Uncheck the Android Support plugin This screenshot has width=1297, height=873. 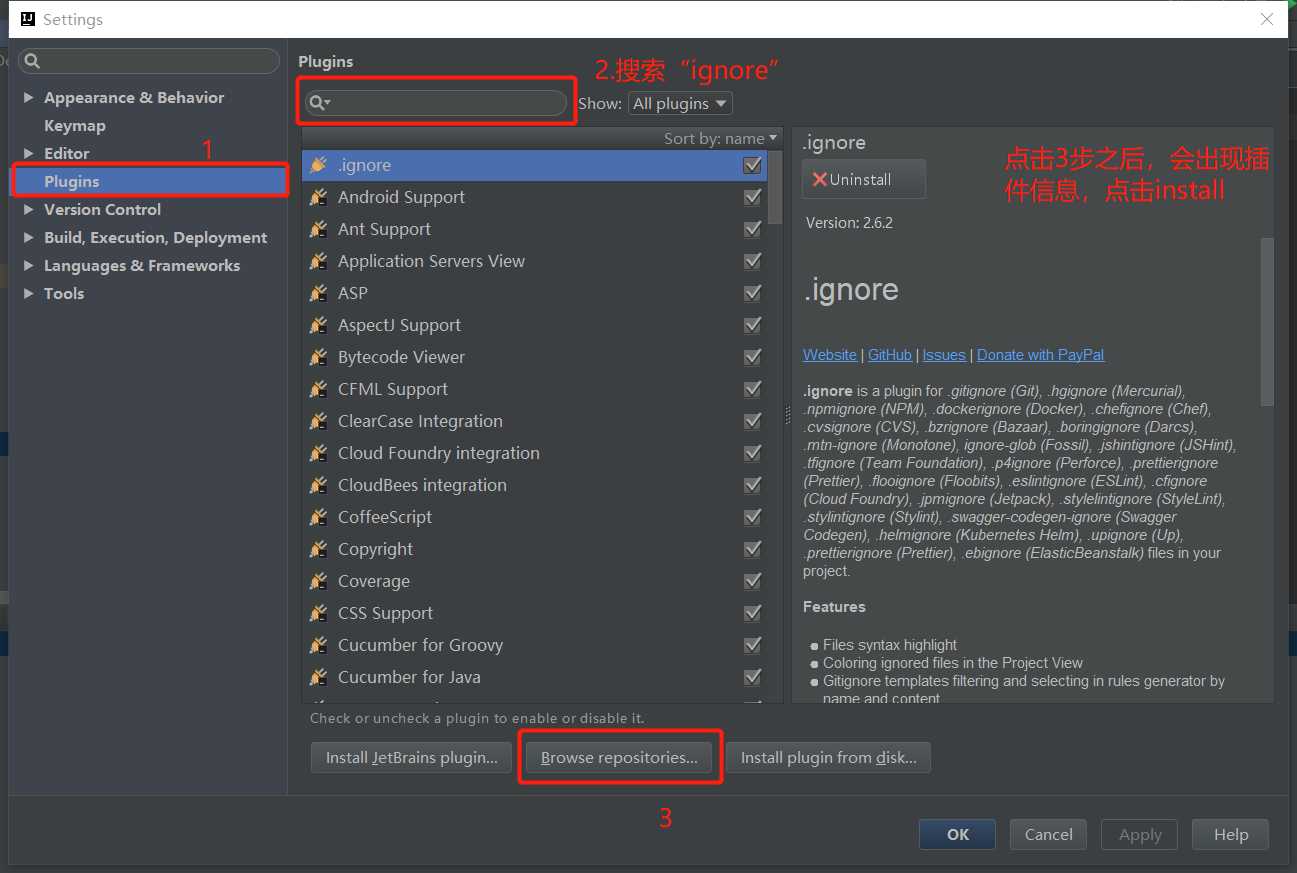point(752,197)
